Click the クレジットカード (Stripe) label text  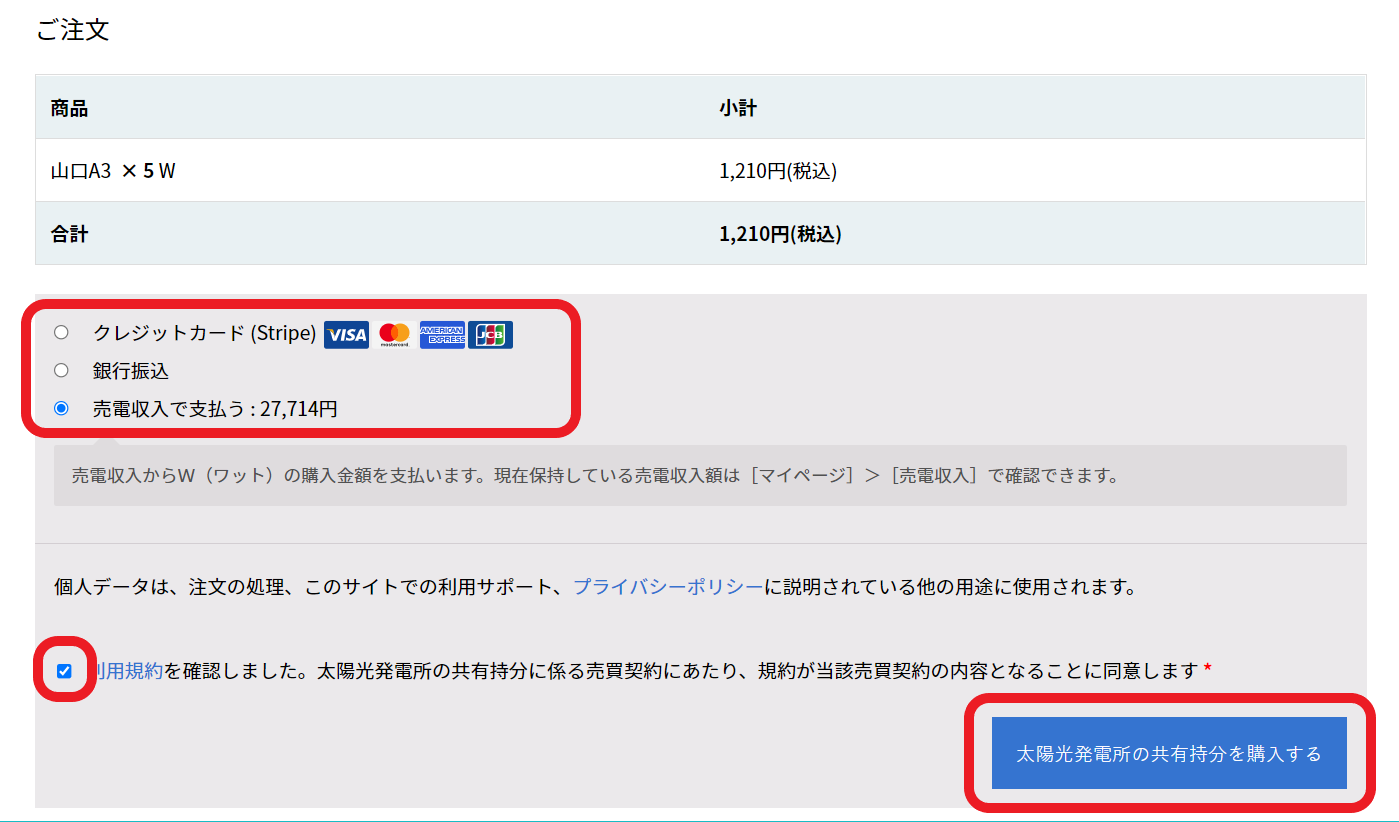click(x=204, y=333)
